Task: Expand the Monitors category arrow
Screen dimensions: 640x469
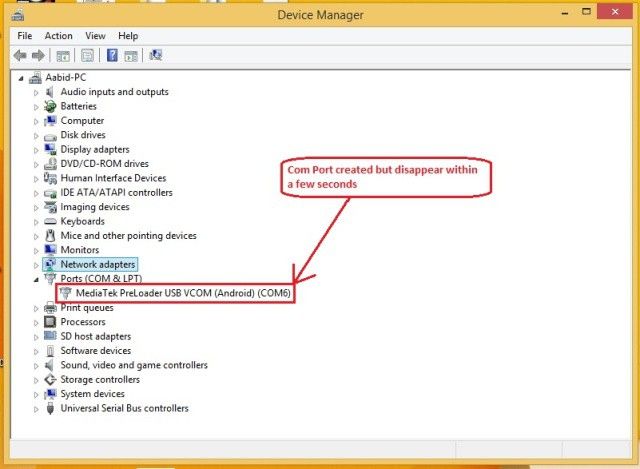Action: coord(36,251)
